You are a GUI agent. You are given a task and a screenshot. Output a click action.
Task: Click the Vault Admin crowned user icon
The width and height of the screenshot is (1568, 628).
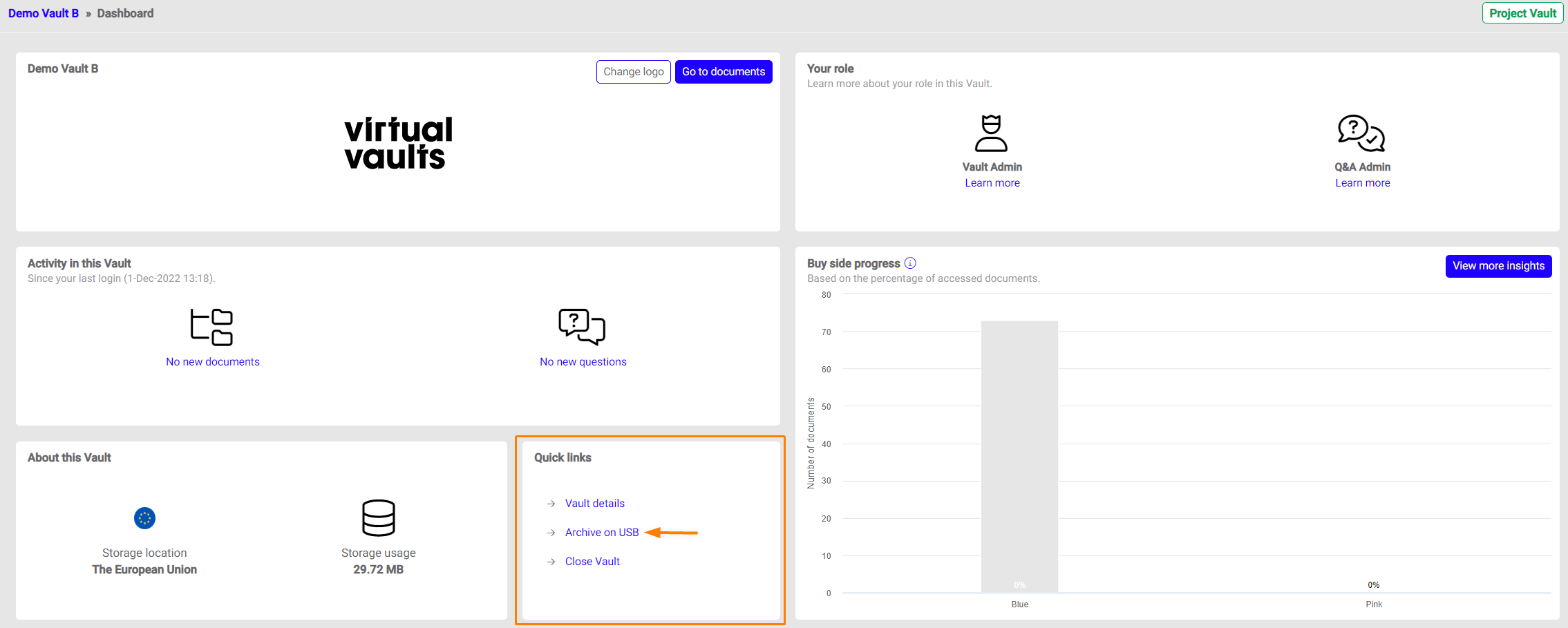[991, 133]
